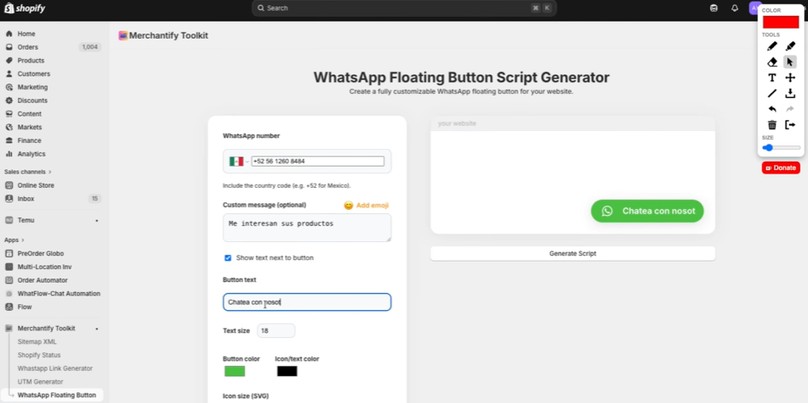Toggle Show text next to button
808x403 pixels.
tap(228, 258)
